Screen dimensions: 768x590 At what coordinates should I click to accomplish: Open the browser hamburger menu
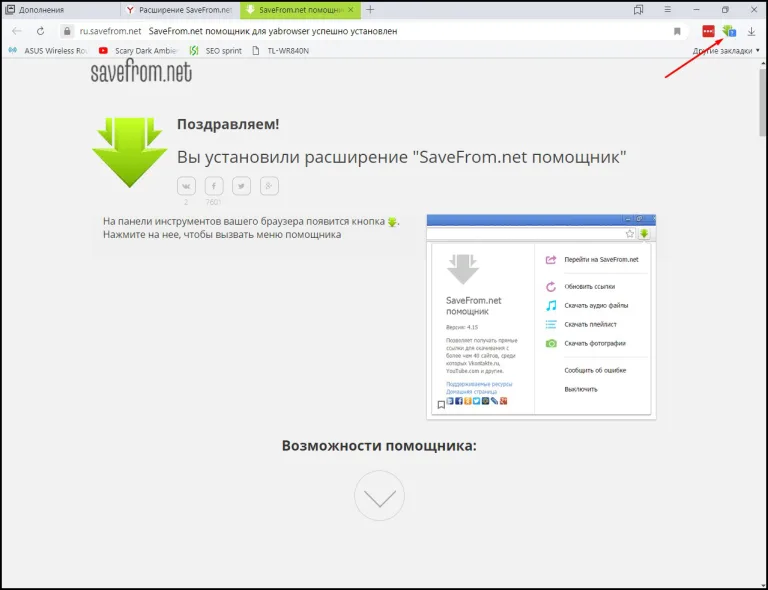[x=667, y=9]
